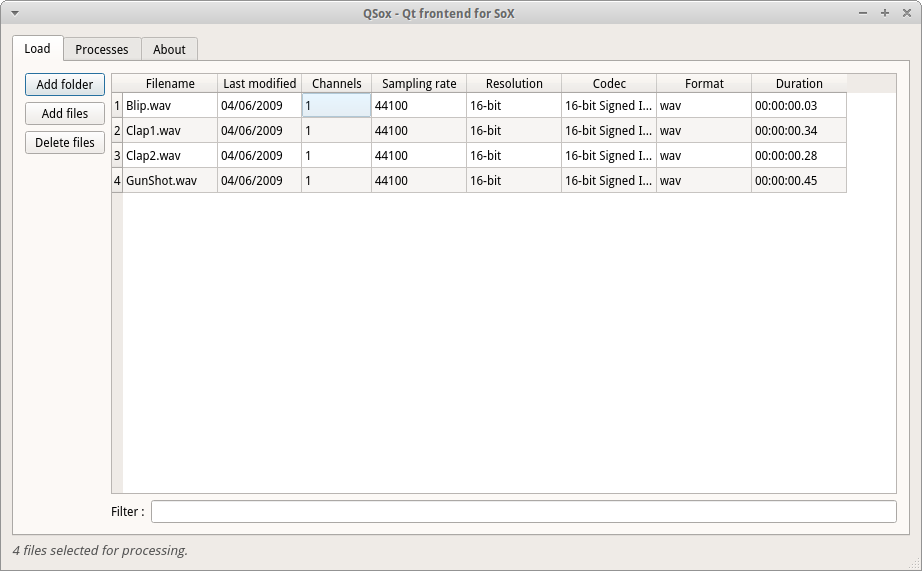Select the Channels cell of Clap1.wav
This screenshot has height=571, width=922.
[x=336, y=131]
